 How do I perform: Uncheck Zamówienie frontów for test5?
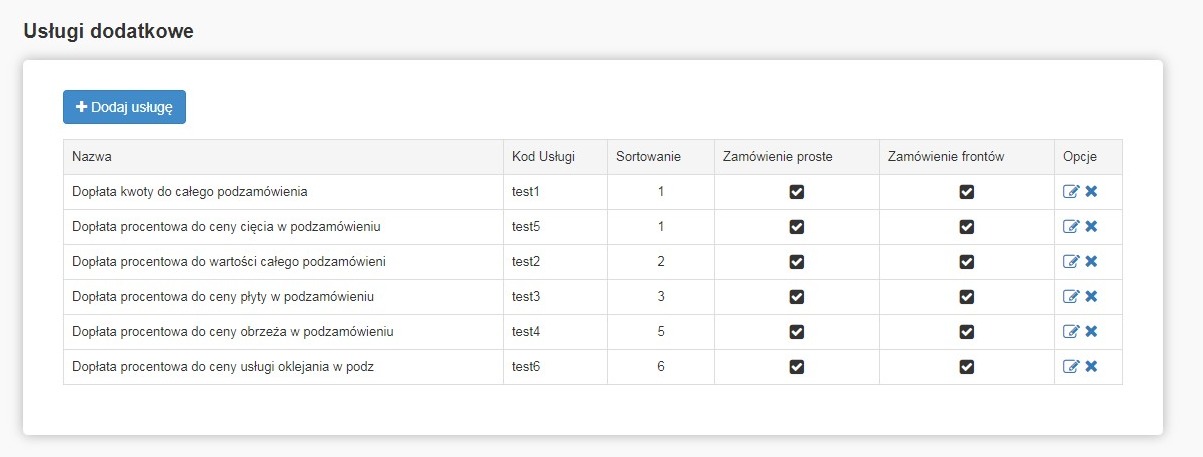[x=967, y=227]
